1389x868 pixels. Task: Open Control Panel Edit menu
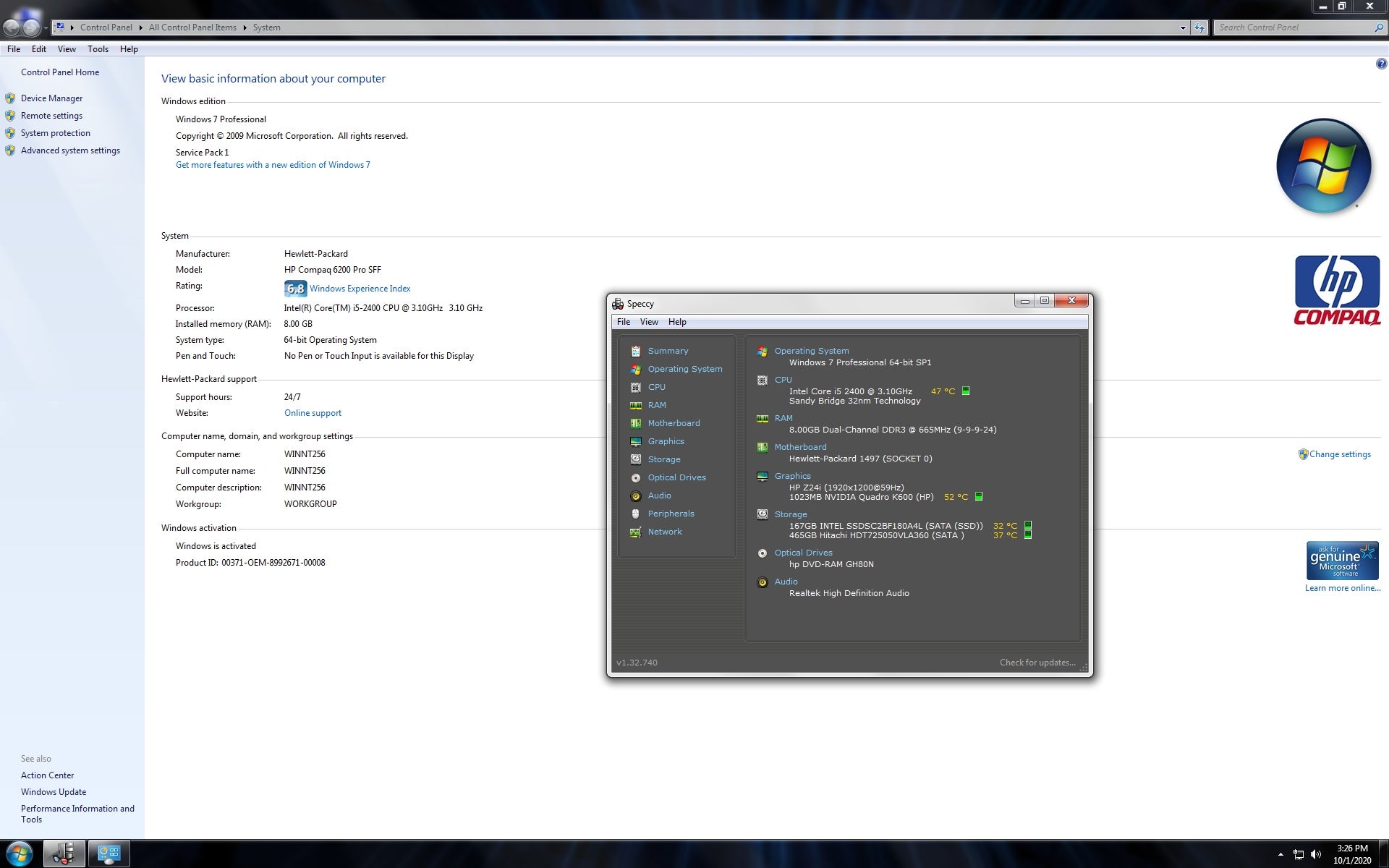click(39, 49)
